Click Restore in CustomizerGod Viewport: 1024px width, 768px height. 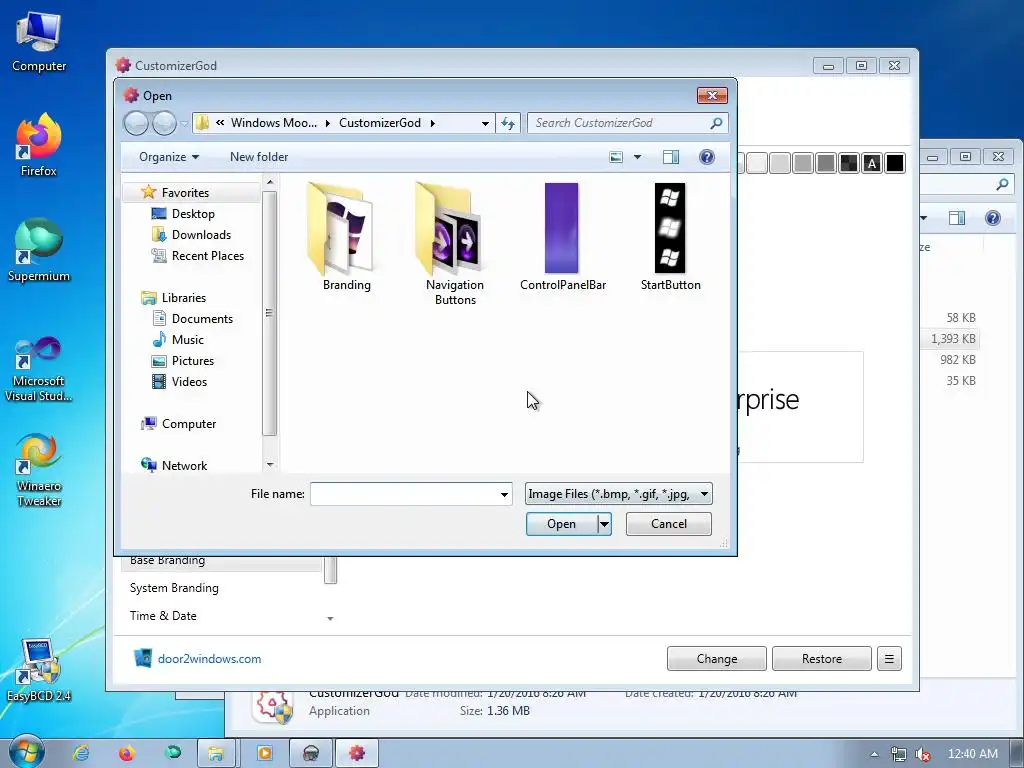tap(822, 659)
